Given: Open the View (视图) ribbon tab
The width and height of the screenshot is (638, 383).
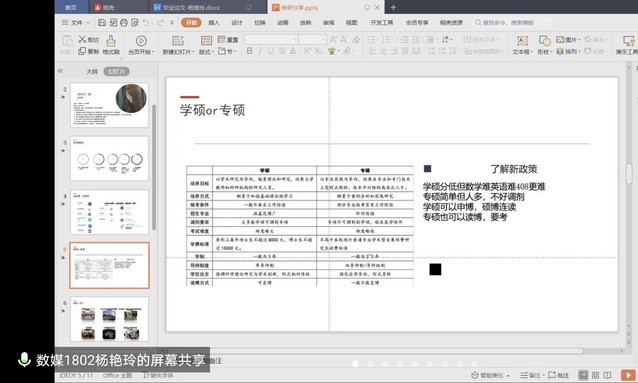Looking at the screenshot, I should pos(351,22).
